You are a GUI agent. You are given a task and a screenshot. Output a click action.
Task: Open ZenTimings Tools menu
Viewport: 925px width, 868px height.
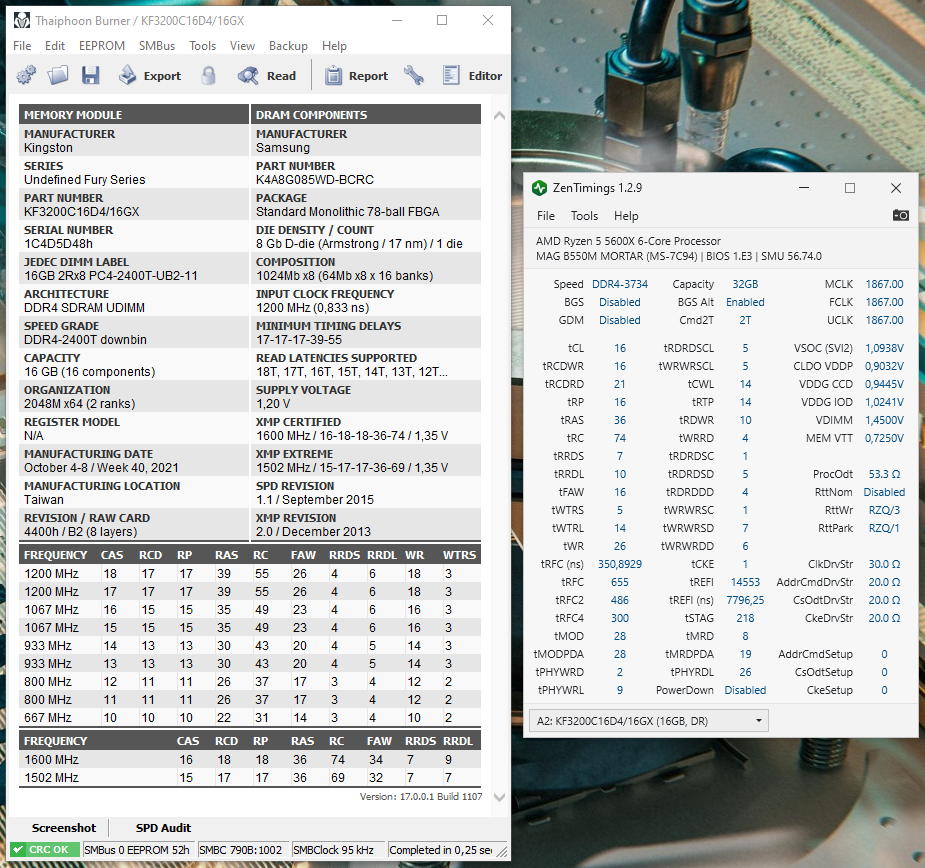click(x=585, y=216)
